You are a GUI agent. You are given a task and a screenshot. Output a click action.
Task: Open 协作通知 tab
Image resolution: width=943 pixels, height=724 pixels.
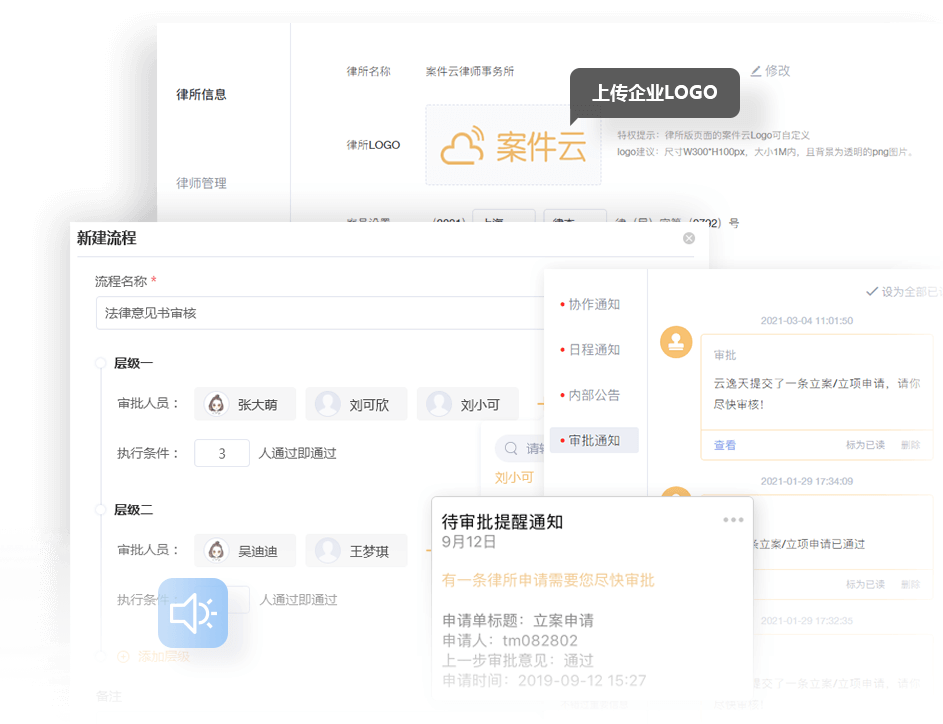pos(594,304)
